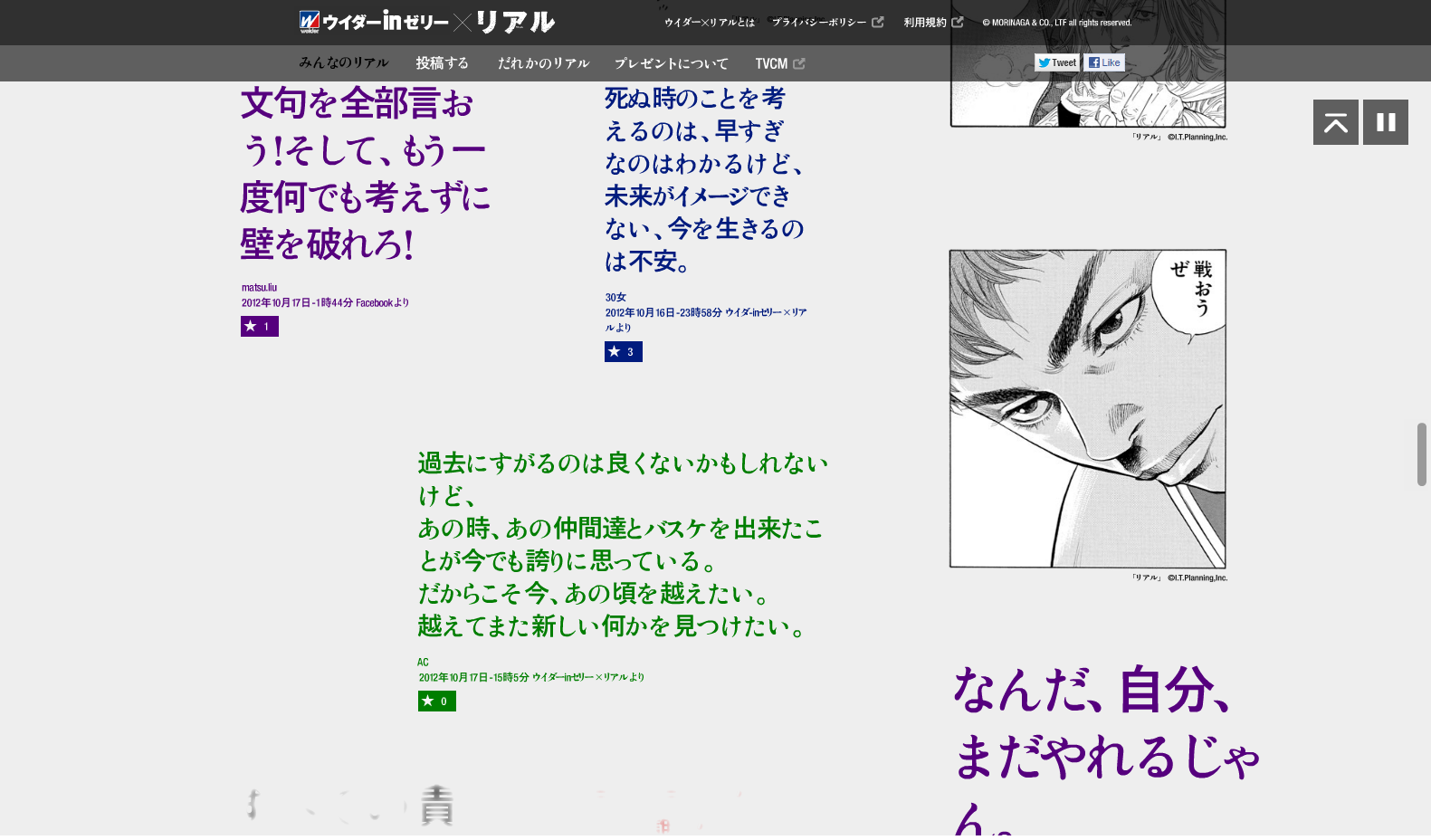This screenshot has width=1431, height=840.
Task: Open 投稿する menu item
Action: coord(442,63)
